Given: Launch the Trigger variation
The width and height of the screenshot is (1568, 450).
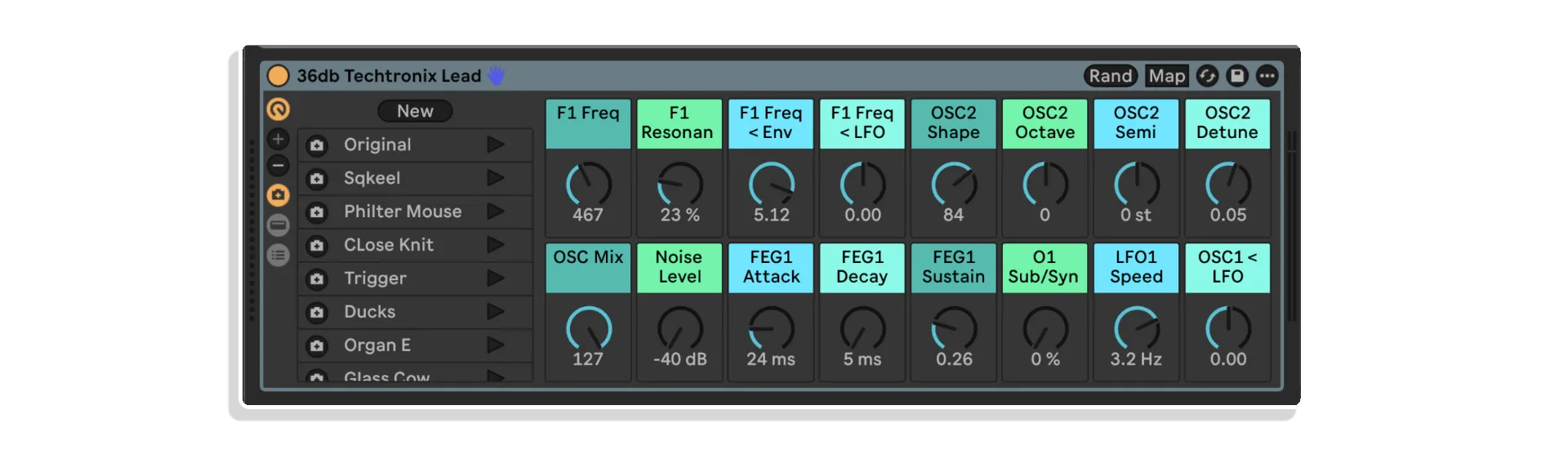Looking at the screenshot, I should (x=495, y=278).
